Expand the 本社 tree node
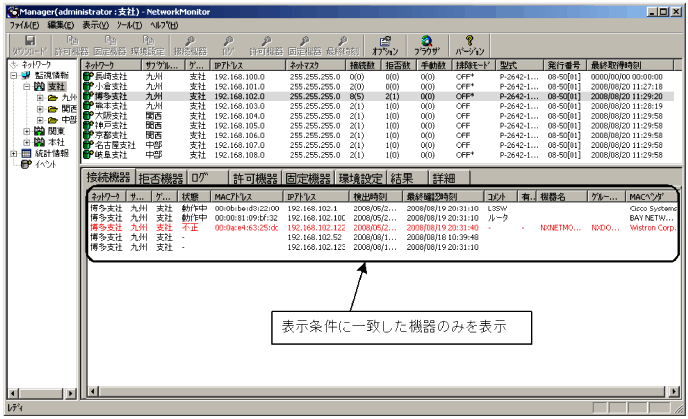The height and width of the screenshot is (419, 688). [27, 142]
